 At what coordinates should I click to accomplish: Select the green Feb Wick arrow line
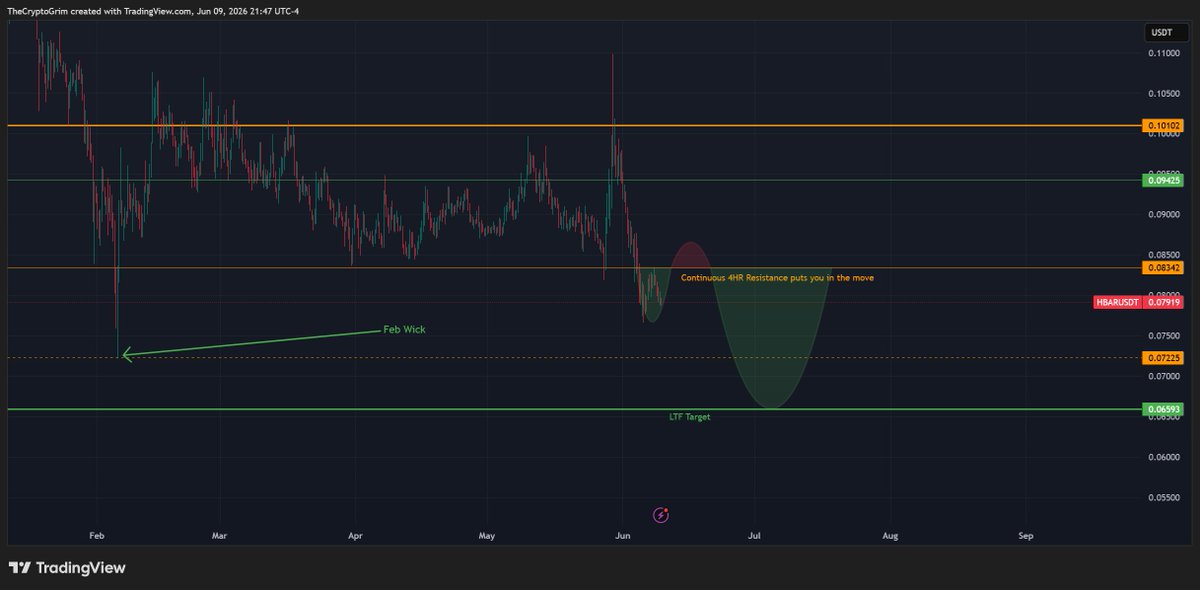tap(252, 342)
